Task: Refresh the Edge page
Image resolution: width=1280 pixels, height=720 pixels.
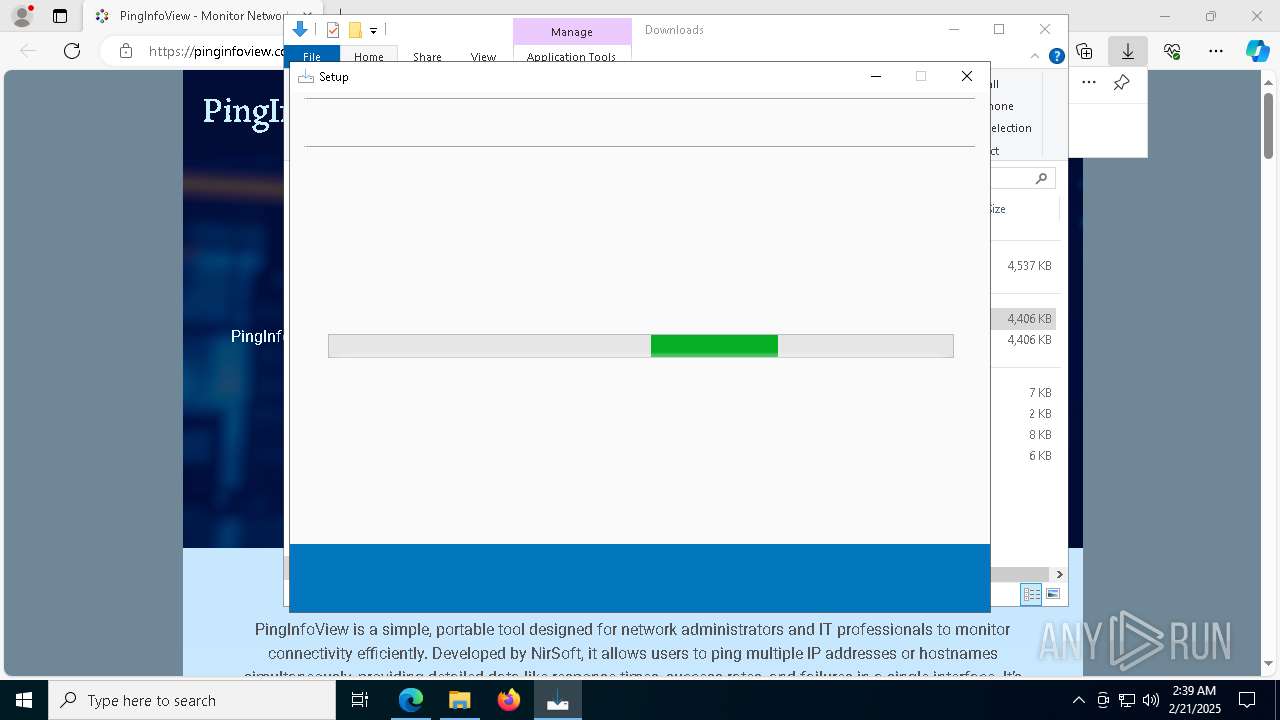Action: coord(72,51)
